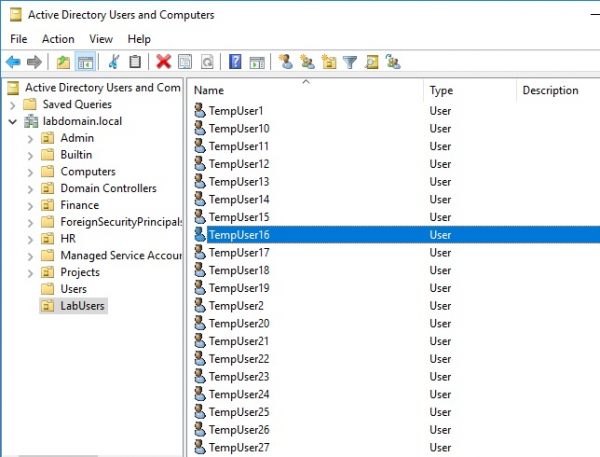
Task: Click the TempUser27 user icon
Action: (200, 447)
